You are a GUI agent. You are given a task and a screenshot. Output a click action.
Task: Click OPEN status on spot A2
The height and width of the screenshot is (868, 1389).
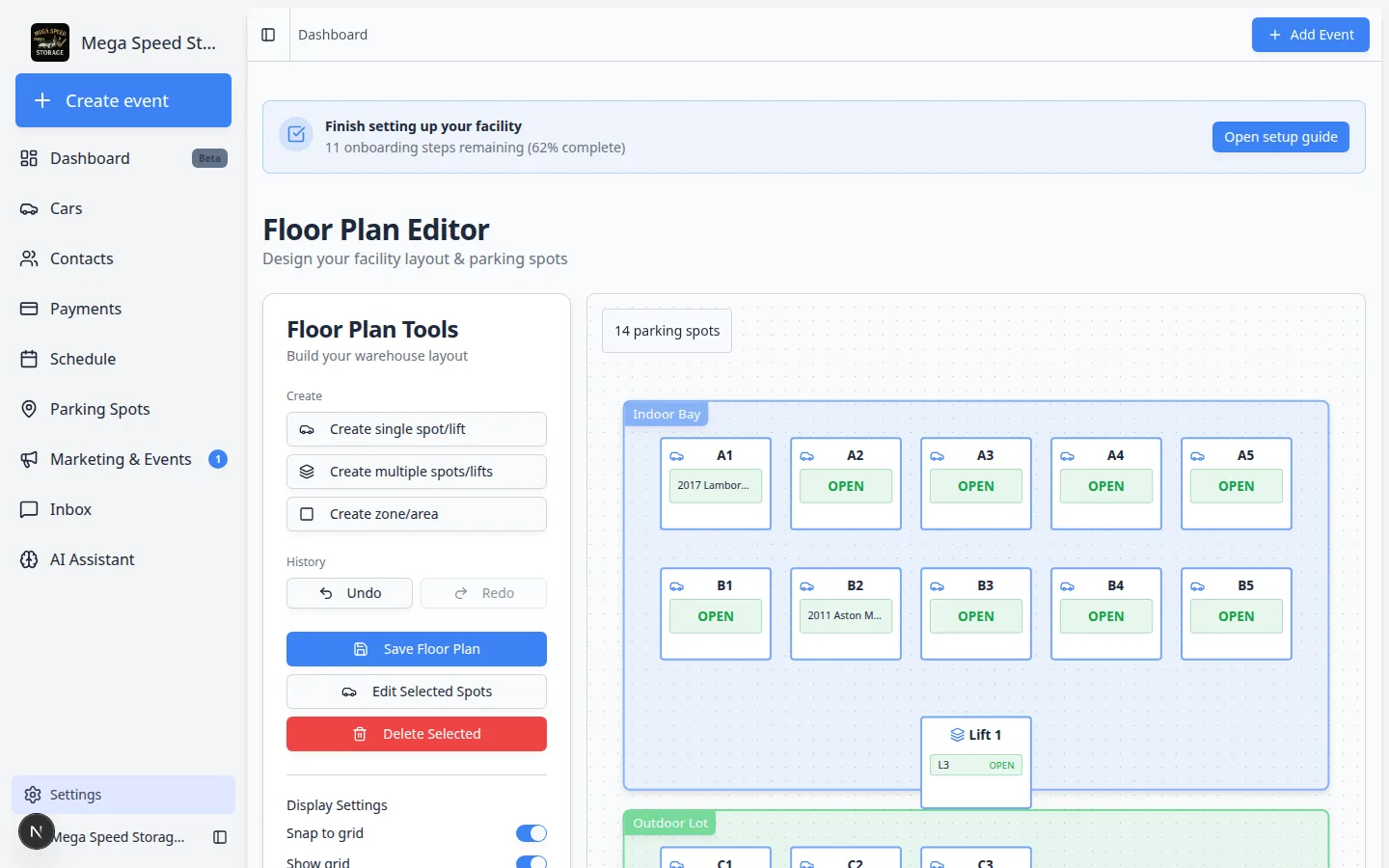tap(846, 486)
